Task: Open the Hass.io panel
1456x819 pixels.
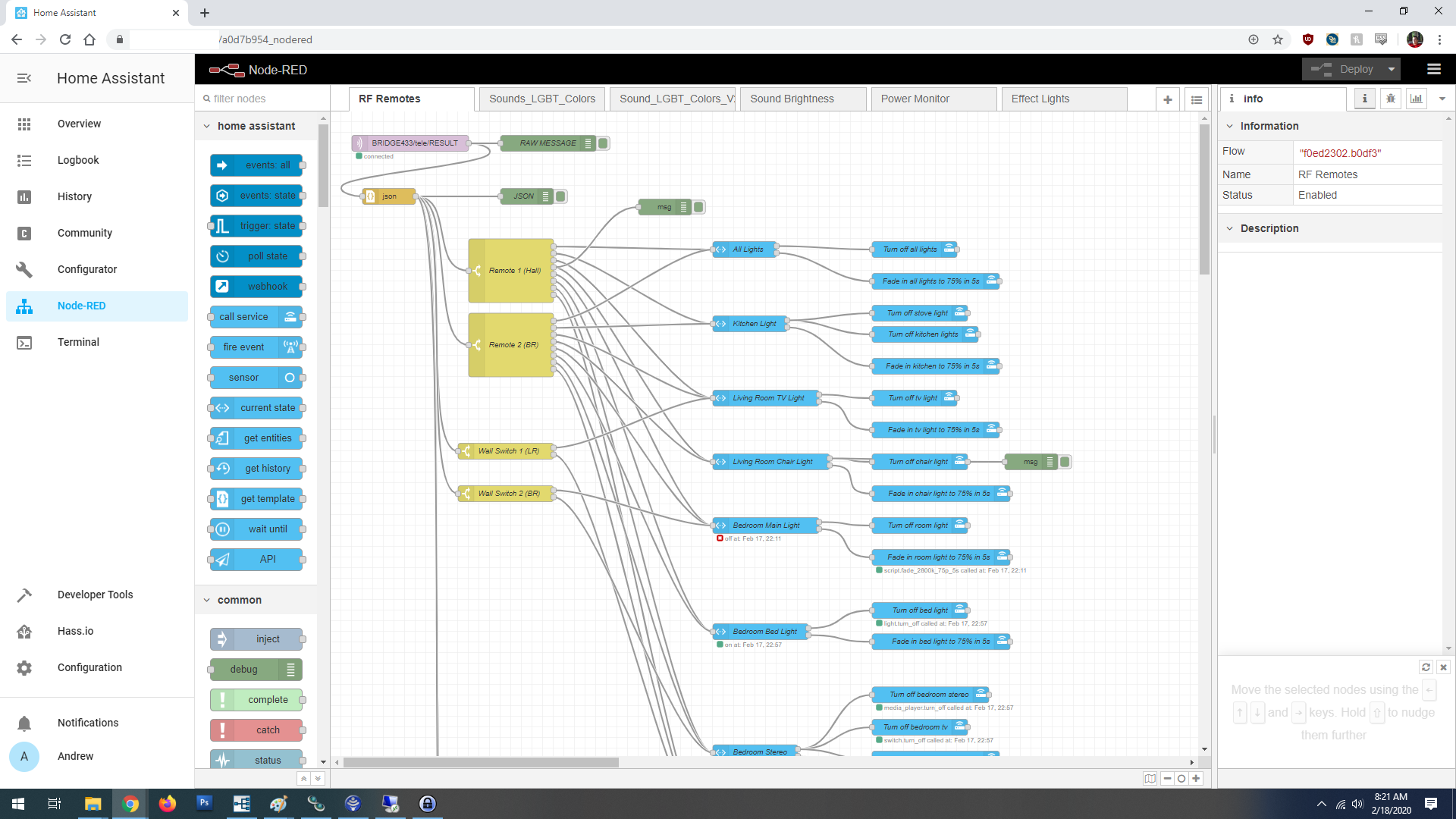Action: pos(97,631)
